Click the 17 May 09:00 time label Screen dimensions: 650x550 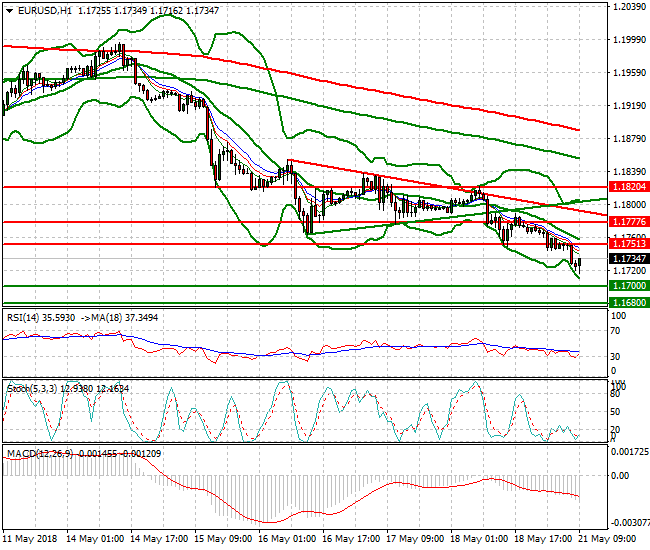415,539
